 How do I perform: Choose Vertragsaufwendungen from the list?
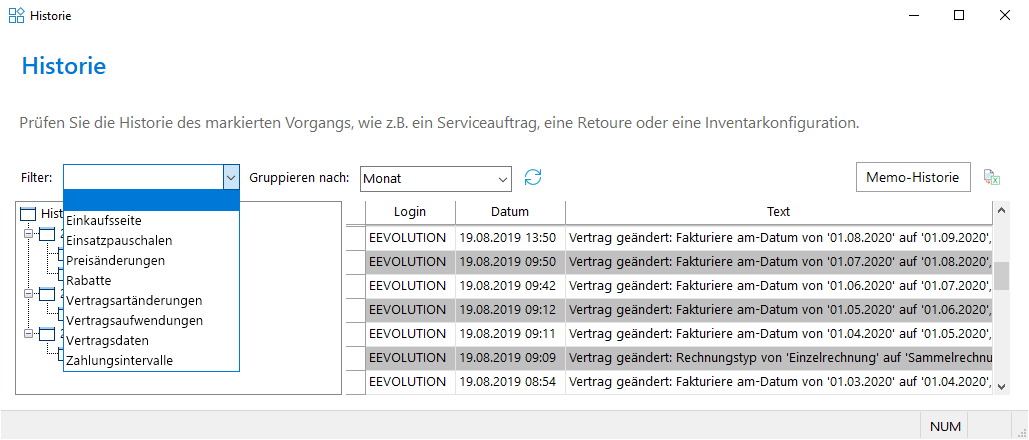coord(152,320)
